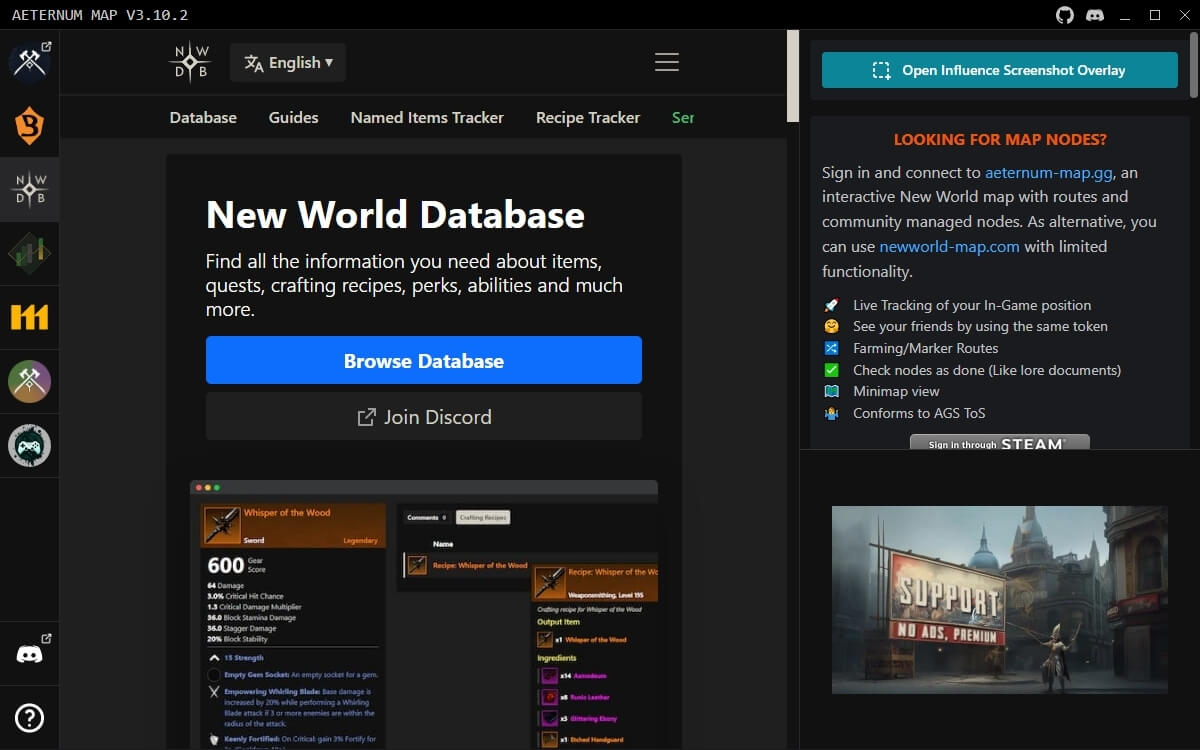
Task: Click the NWDB compass logo in the page header
Action: (190, 63)
